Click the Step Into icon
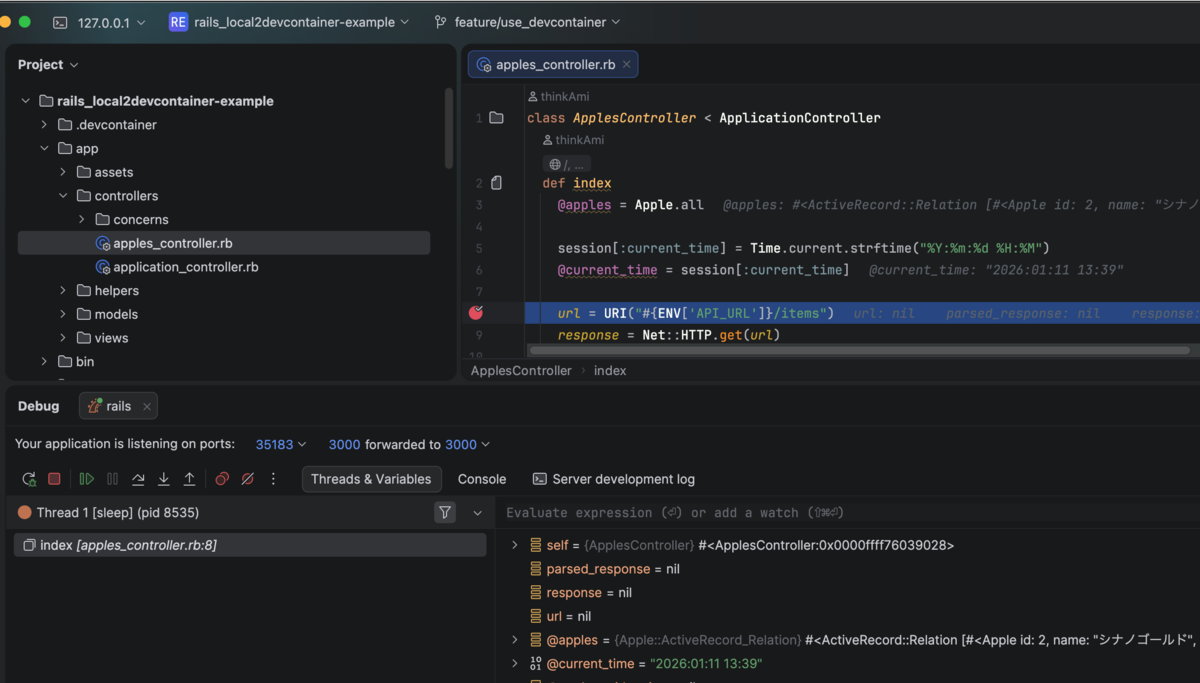The width and height of the screenshot is (1200, 683). 164,479
